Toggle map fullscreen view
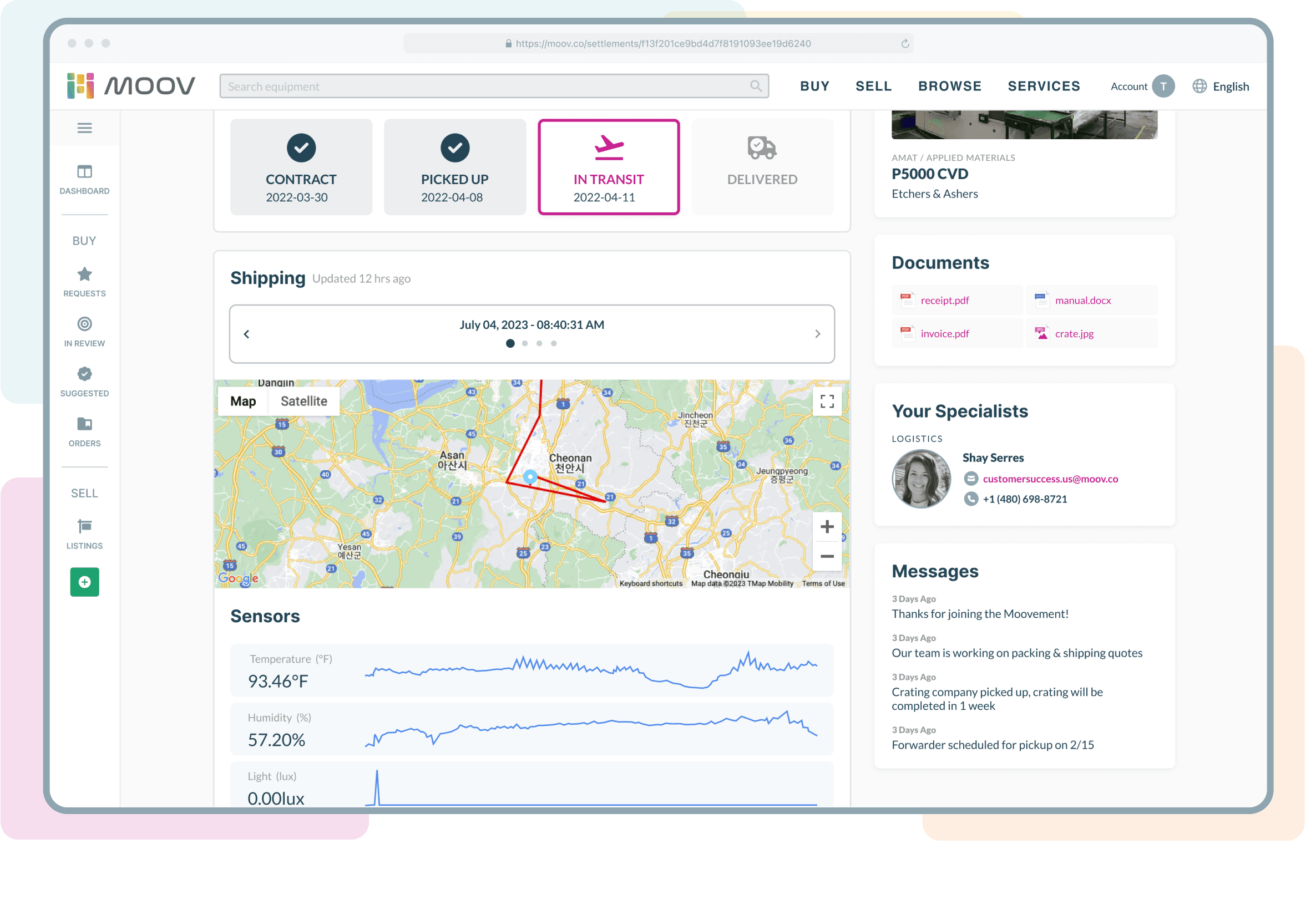Screen dimensions: 1316x905 (x=827, y=401)
